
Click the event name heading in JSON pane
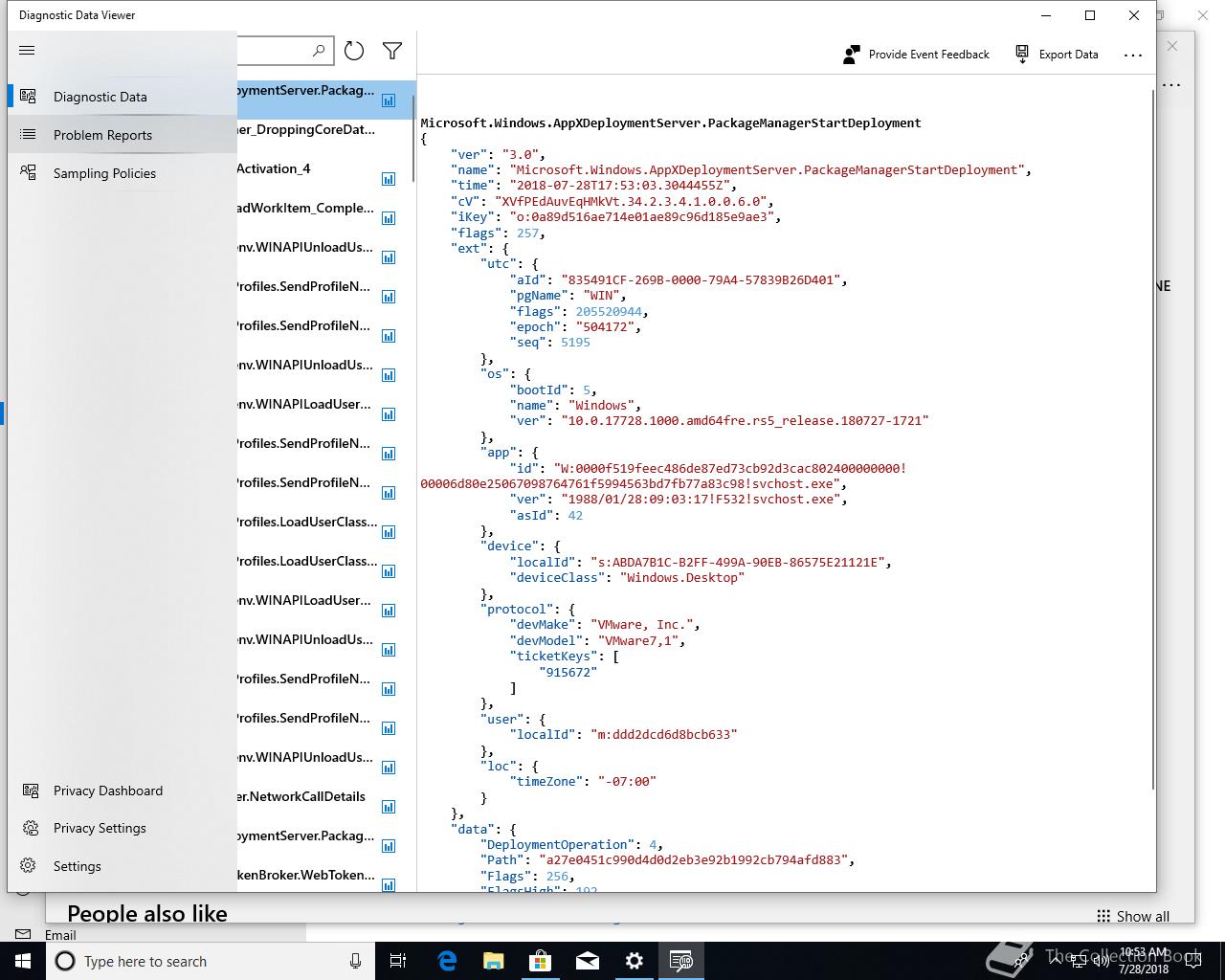tap(671, 122)
